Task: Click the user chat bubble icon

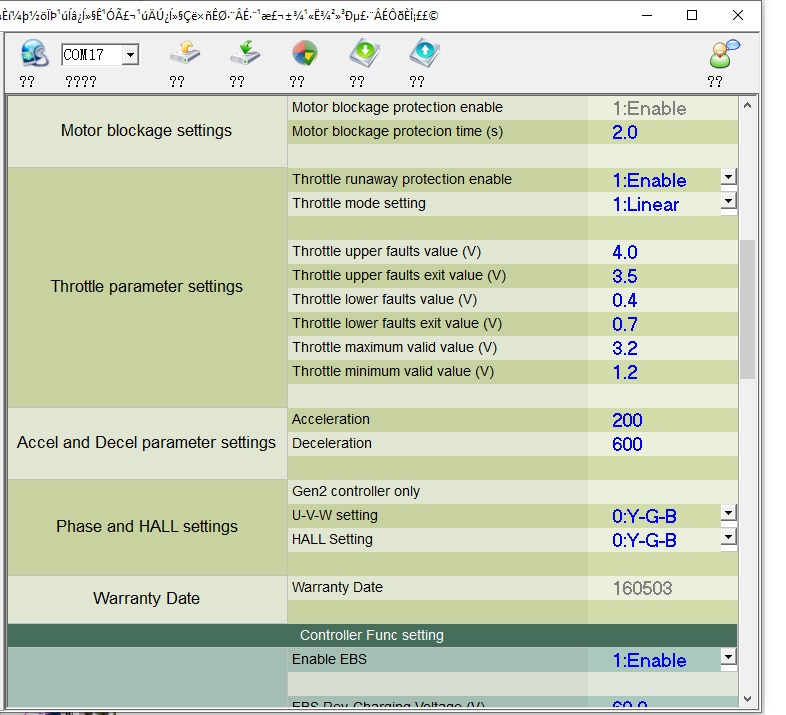Action: click(722, 53)
